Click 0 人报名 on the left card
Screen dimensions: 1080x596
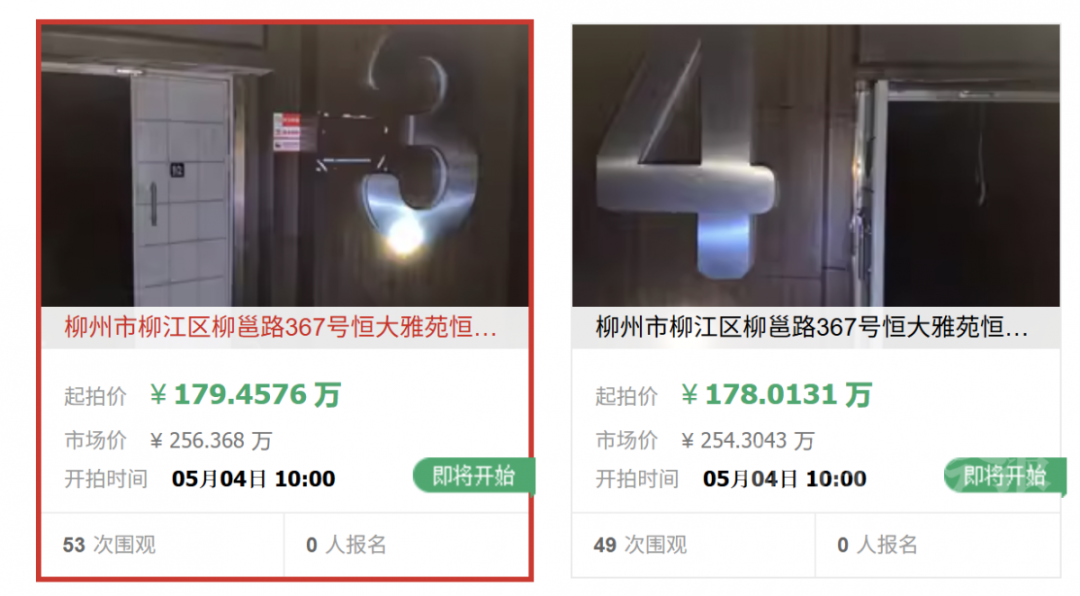pyautogui.click(x=346, y=545)
